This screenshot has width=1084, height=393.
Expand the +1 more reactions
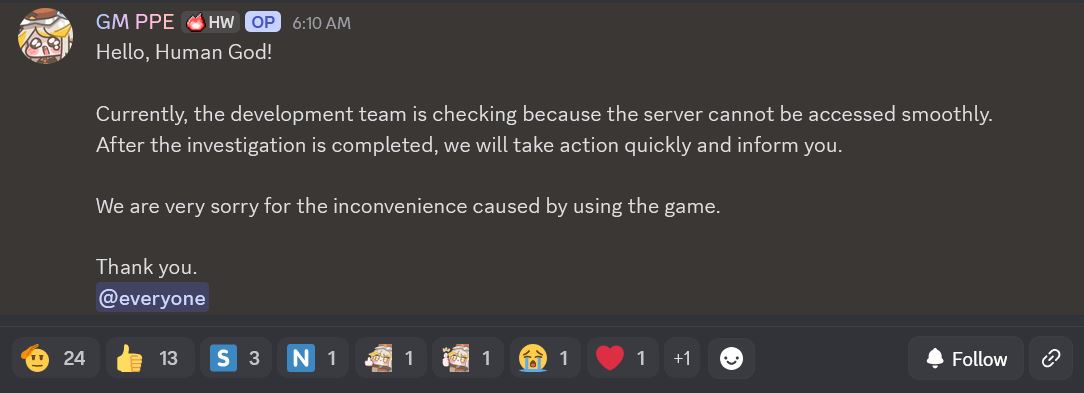pos(682,358)
